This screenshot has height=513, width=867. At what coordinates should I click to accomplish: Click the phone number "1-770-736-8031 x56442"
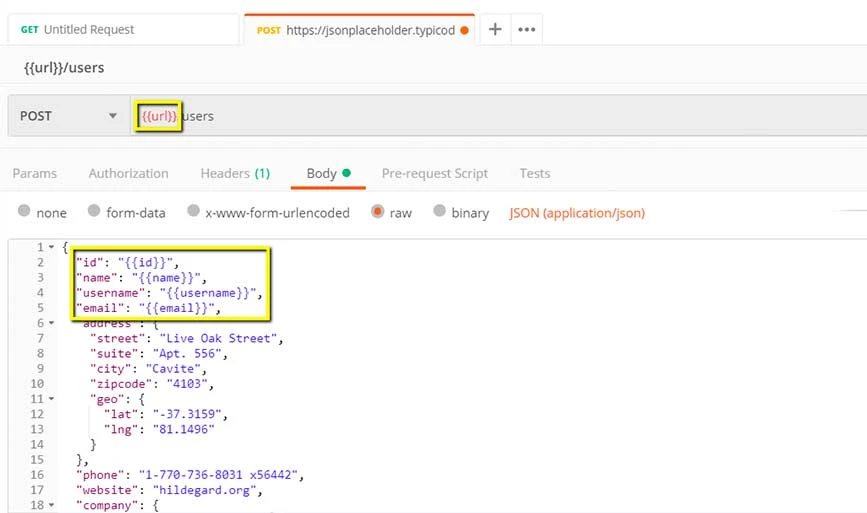(x=218, y=474)
